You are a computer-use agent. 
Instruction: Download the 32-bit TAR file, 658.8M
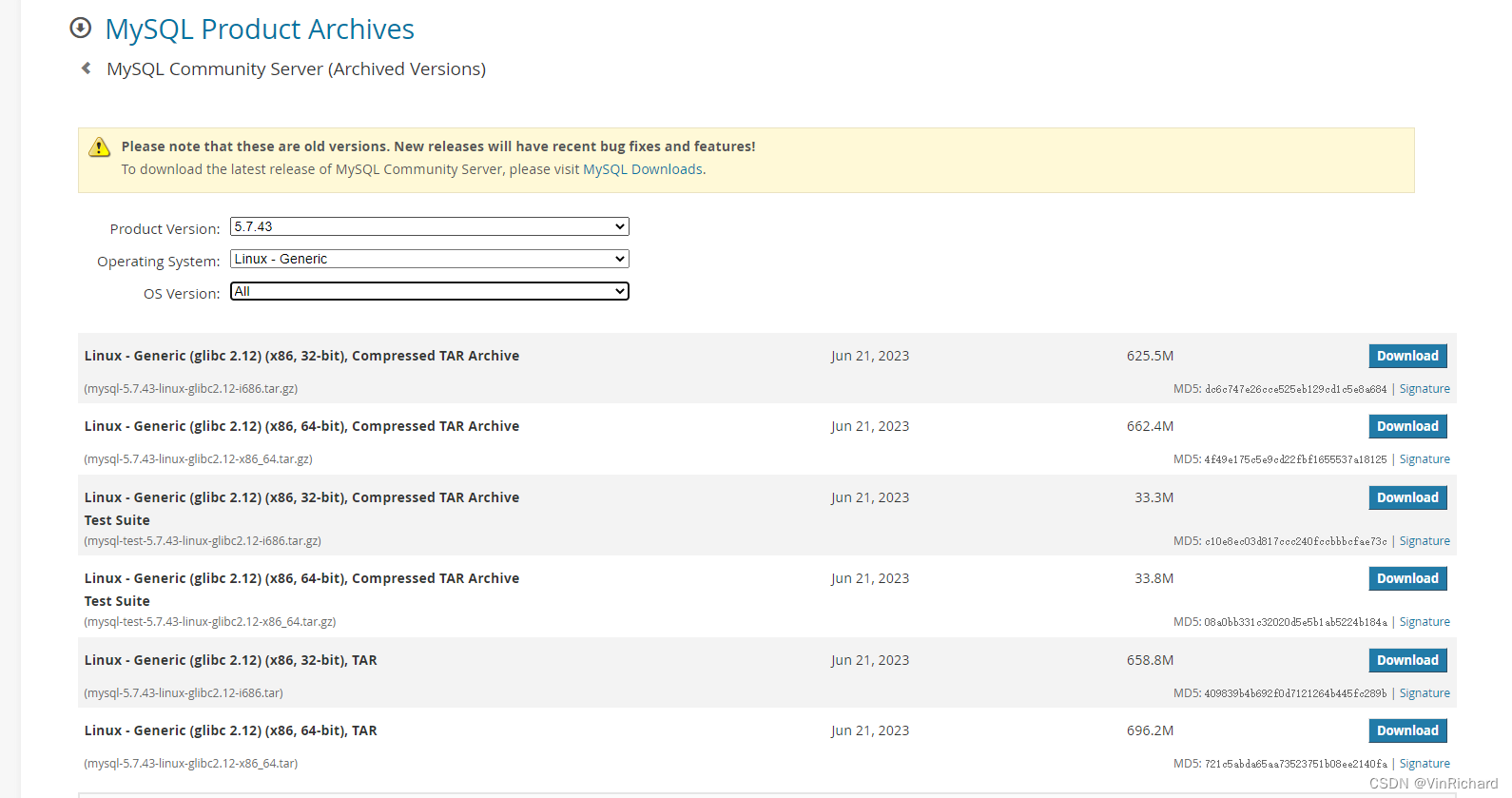click(x=1407, y=660)
